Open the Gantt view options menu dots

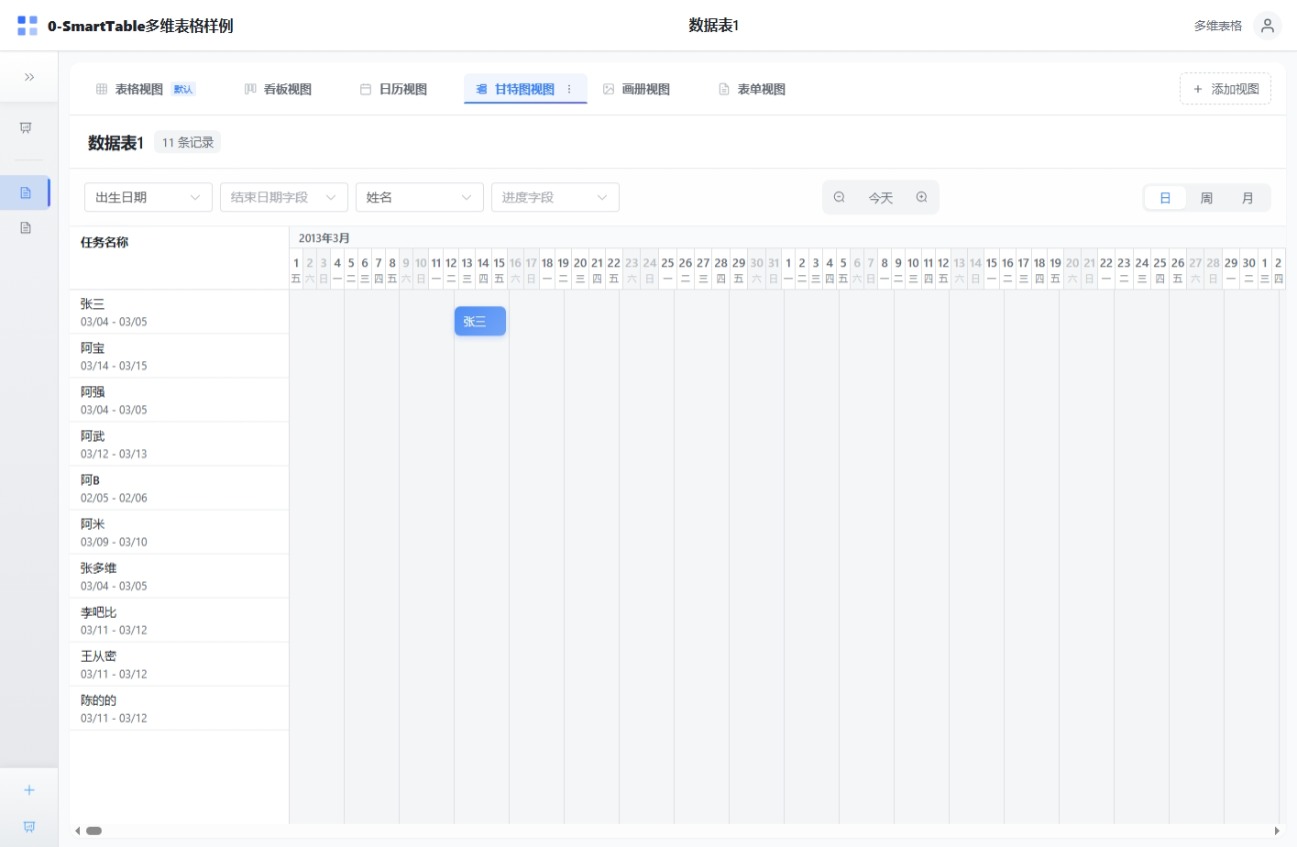(x=570, y=89)
